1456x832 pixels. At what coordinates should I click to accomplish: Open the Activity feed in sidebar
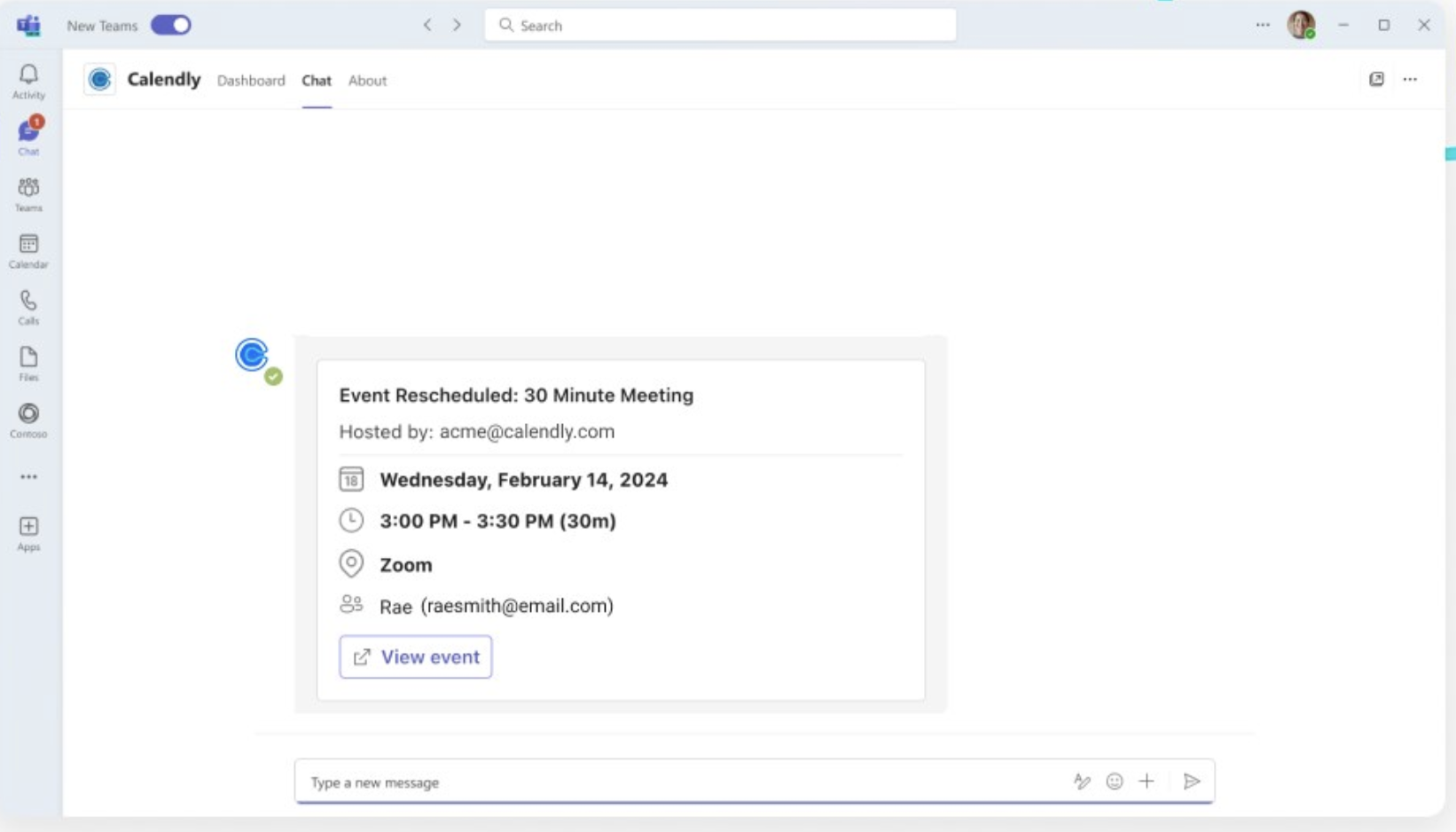tap(28, 82)
